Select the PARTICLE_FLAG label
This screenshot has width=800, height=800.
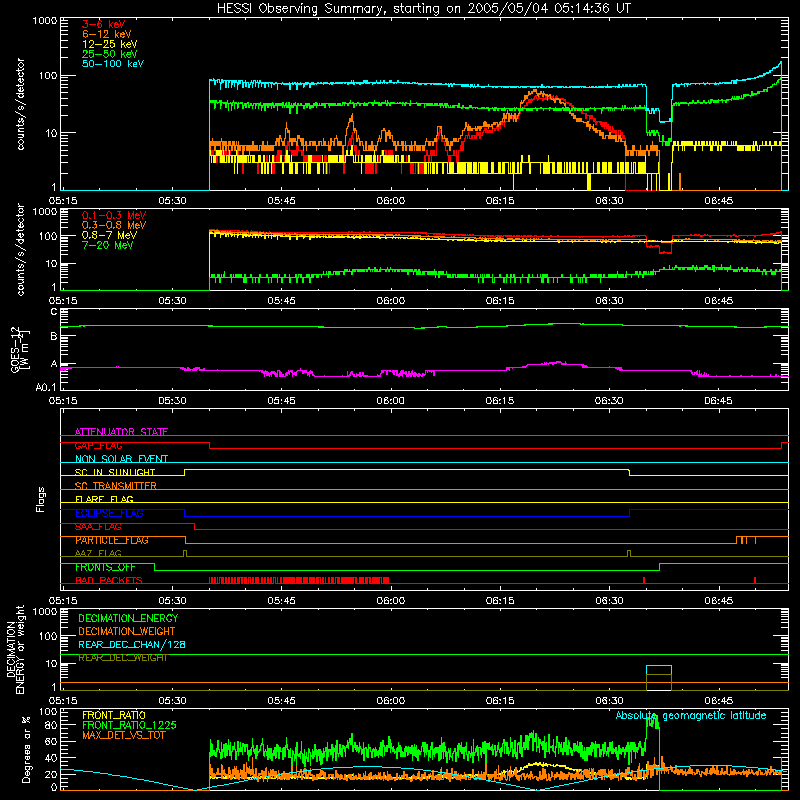[x=112, y=540]
